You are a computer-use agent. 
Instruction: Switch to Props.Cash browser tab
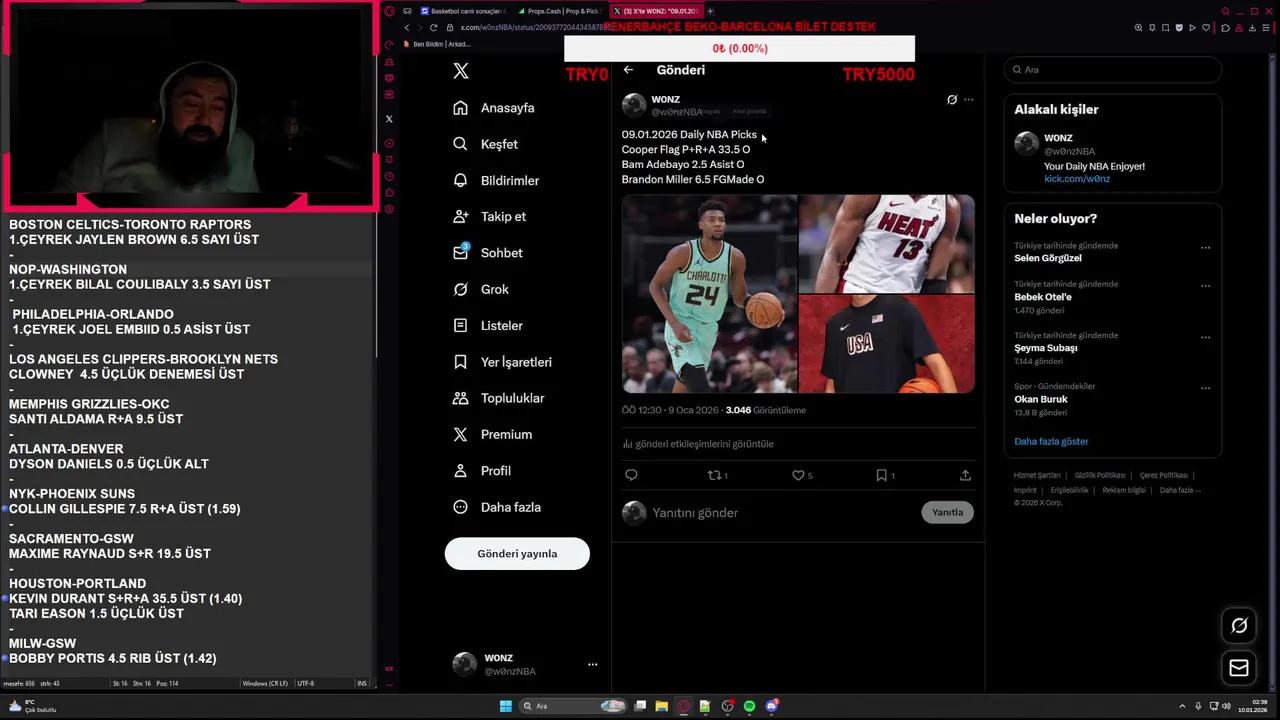[558, 11]
